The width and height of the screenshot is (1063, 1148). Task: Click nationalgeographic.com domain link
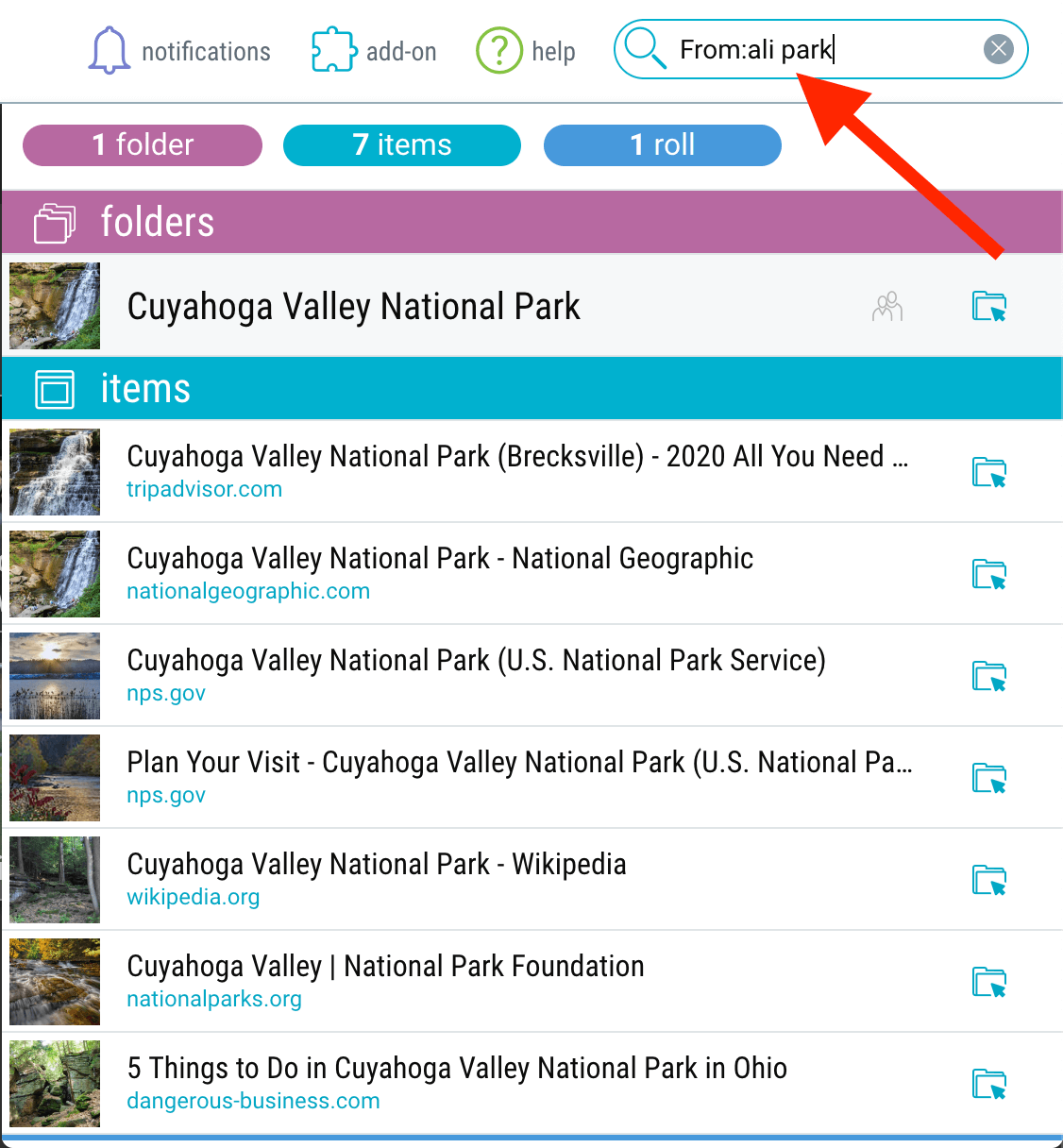pos(248,592)
